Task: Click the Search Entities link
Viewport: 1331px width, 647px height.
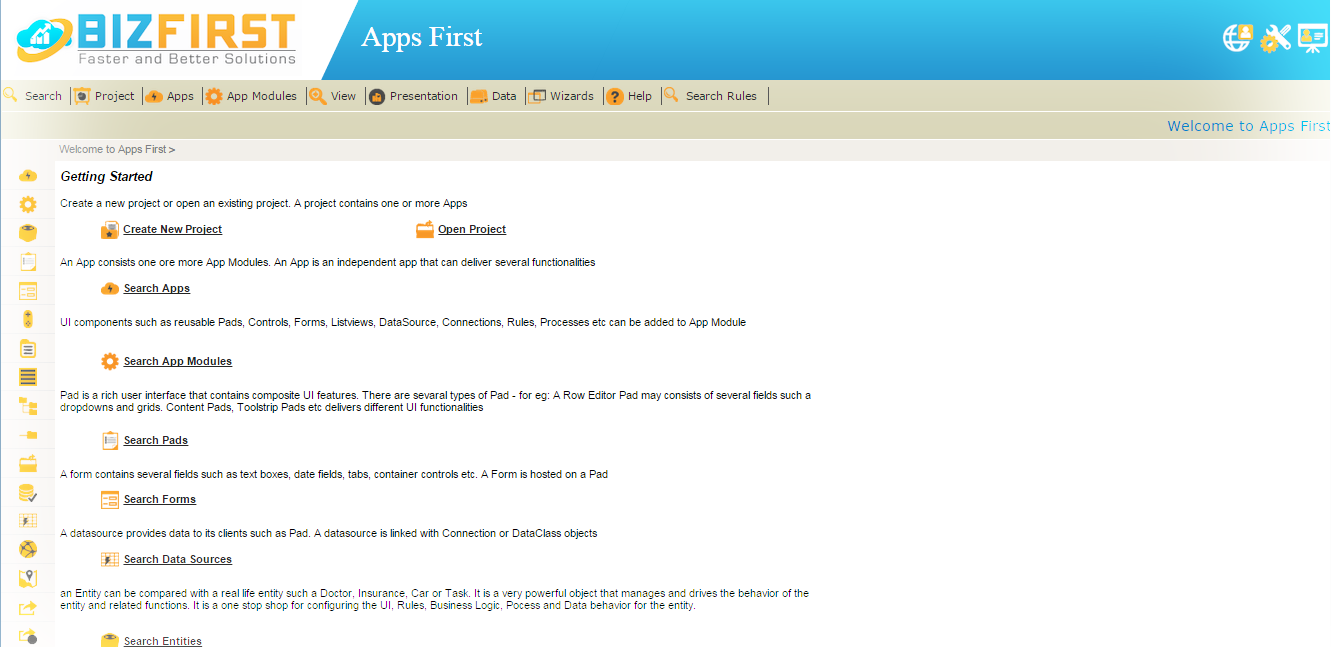Action: (x=163, y=641)
